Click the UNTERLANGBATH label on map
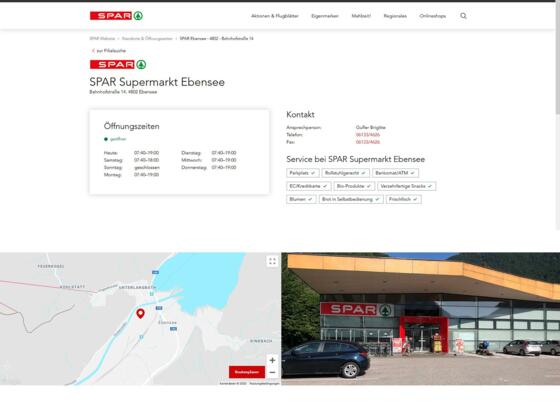Screen dimensions: 560x420 click(137, 288)
